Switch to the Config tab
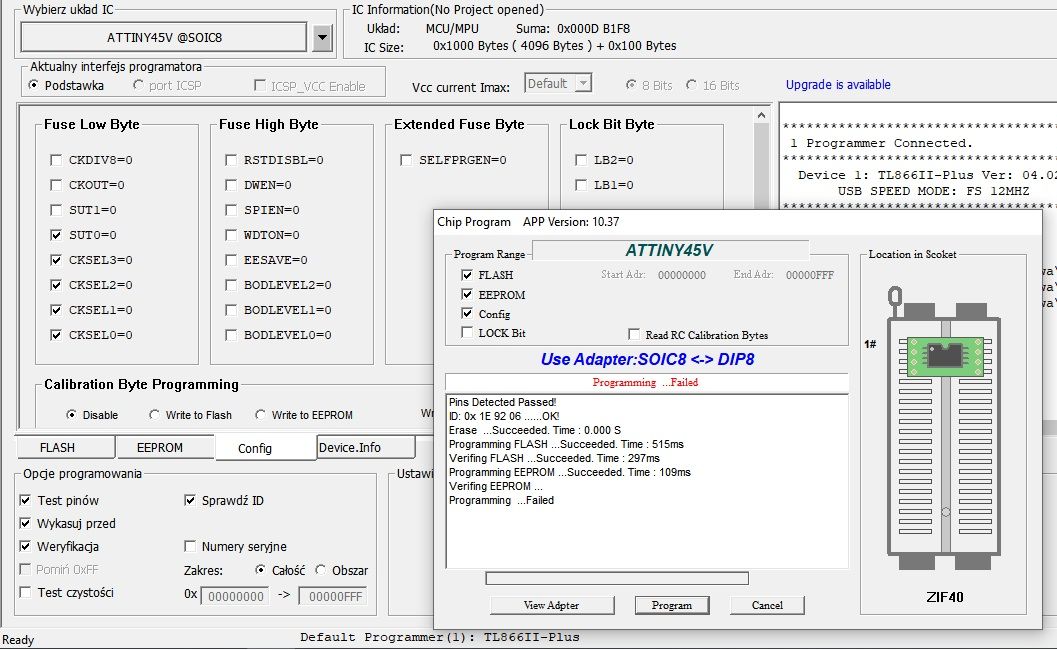The height and width of the screenshot is (650, 1057). click(x=266, y=448)
